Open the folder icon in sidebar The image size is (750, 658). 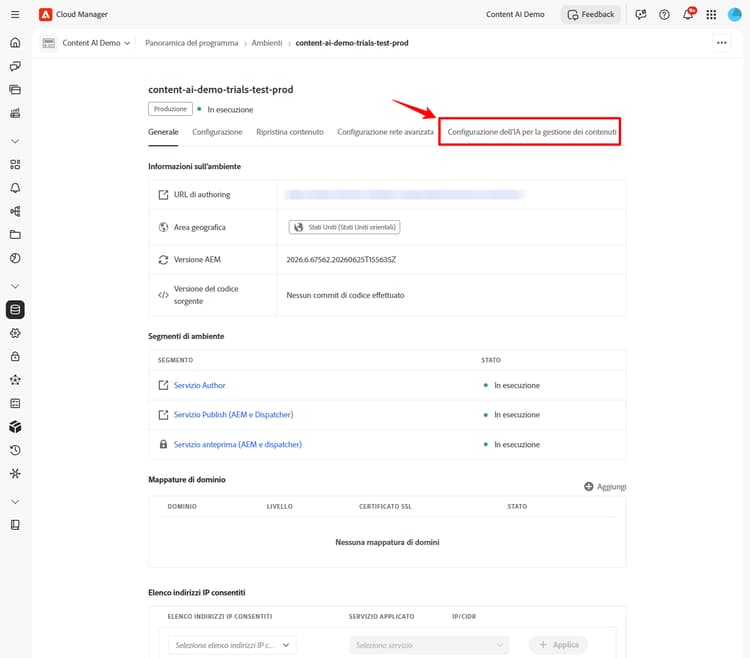pyautogui.click(x=15, y=234)
